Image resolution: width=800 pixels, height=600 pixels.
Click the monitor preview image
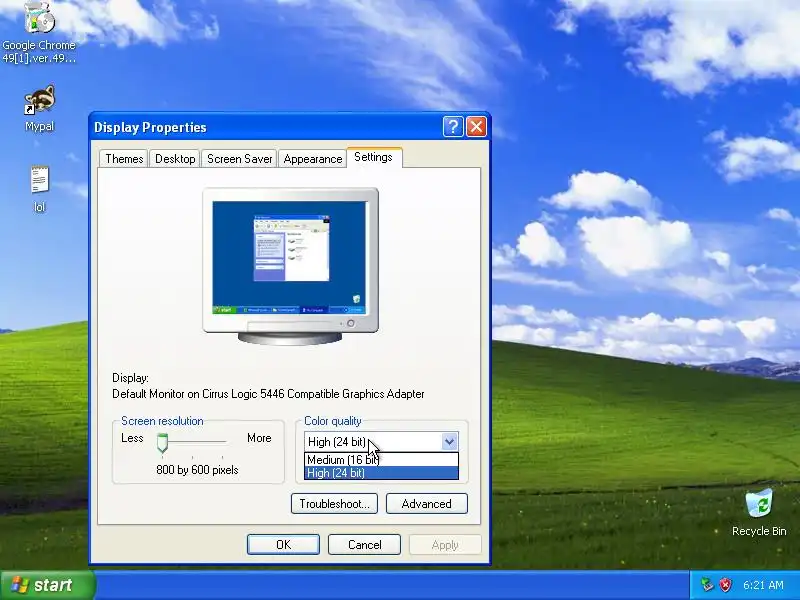290,266
